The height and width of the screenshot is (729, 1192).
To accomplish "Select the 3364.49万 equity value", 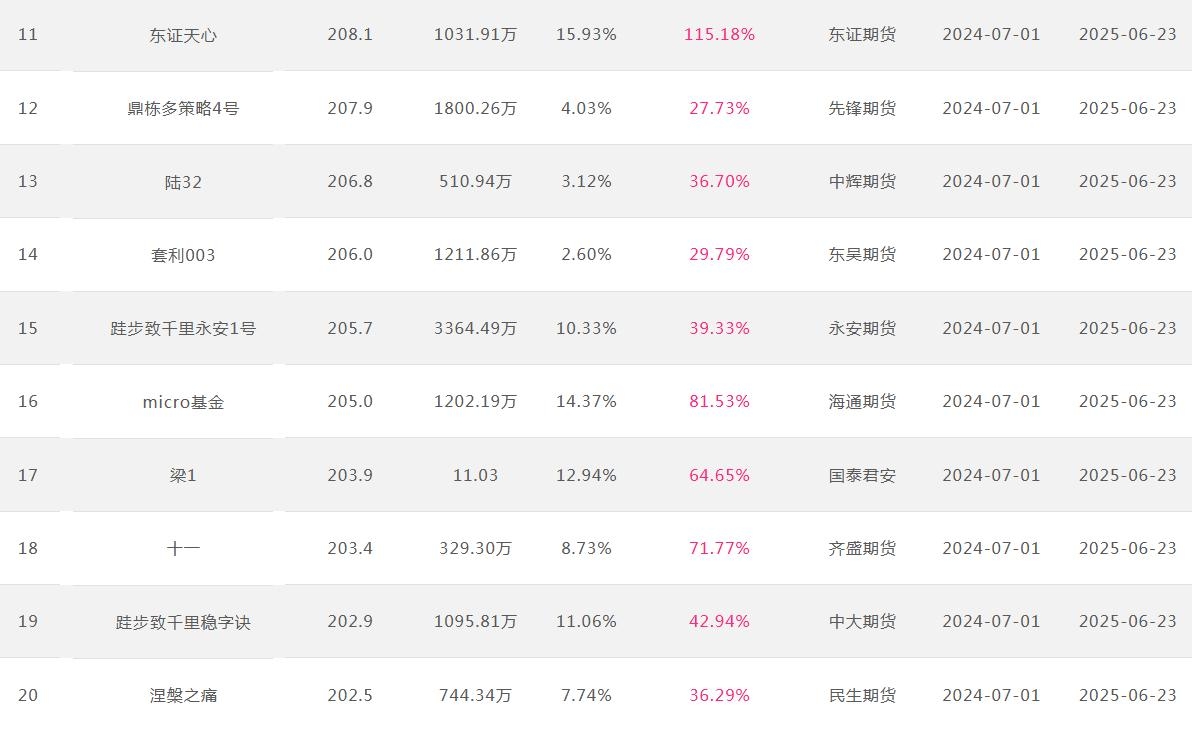I will pyautogui.click(x=475, y=328).
